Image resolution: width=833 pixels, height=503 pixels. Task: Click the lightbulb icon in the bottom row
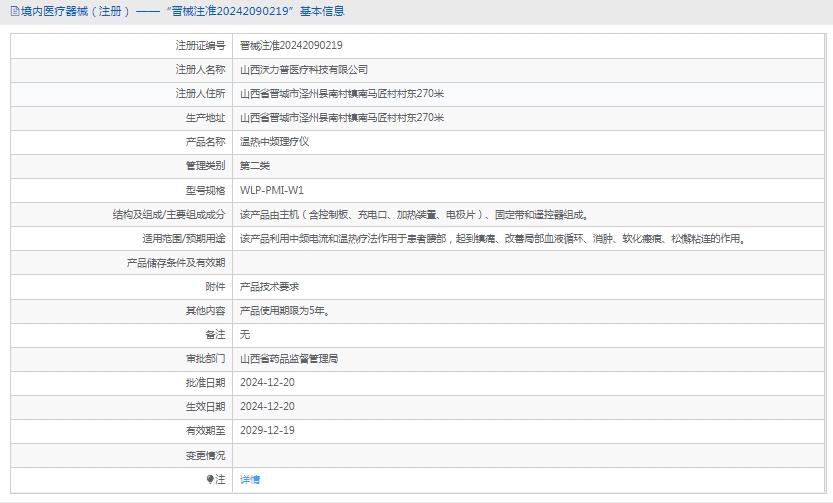tap(209, 479)
